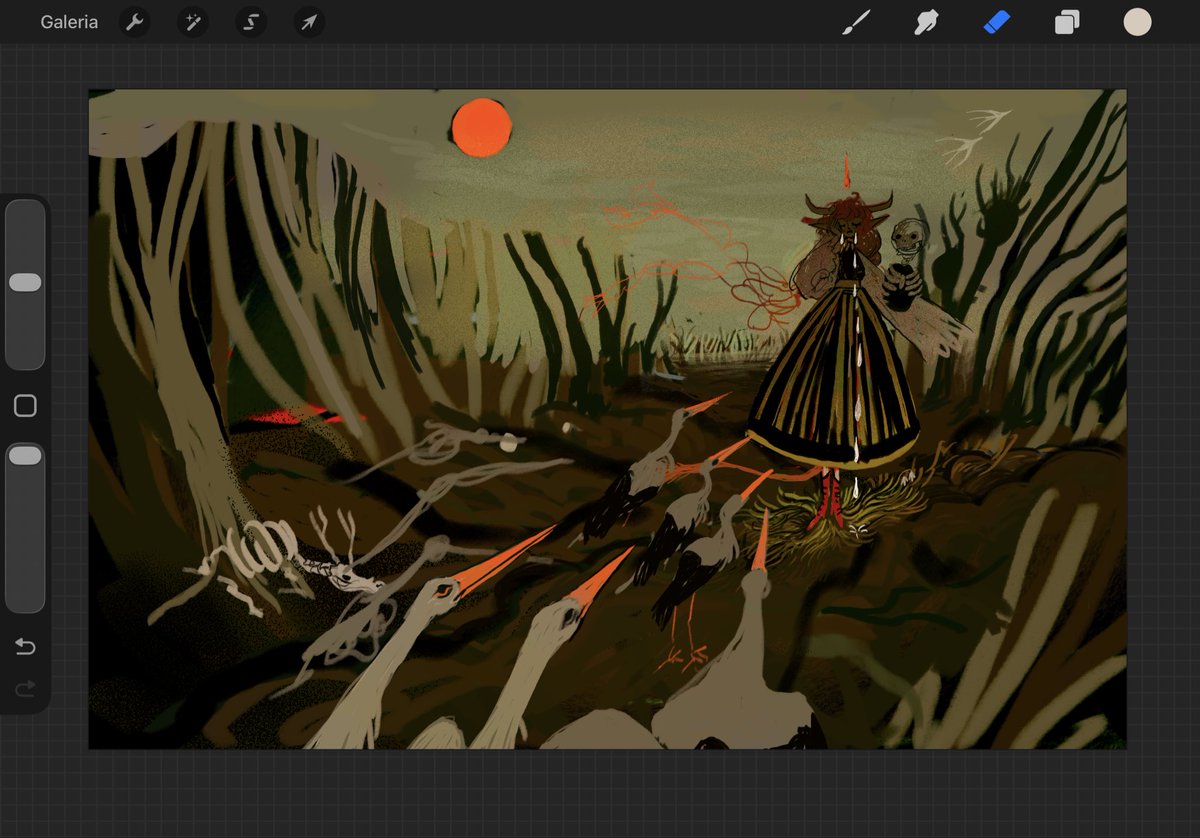1200x838 pixels.
Task: Click the lower opacity slider handle
Action: 25,456
